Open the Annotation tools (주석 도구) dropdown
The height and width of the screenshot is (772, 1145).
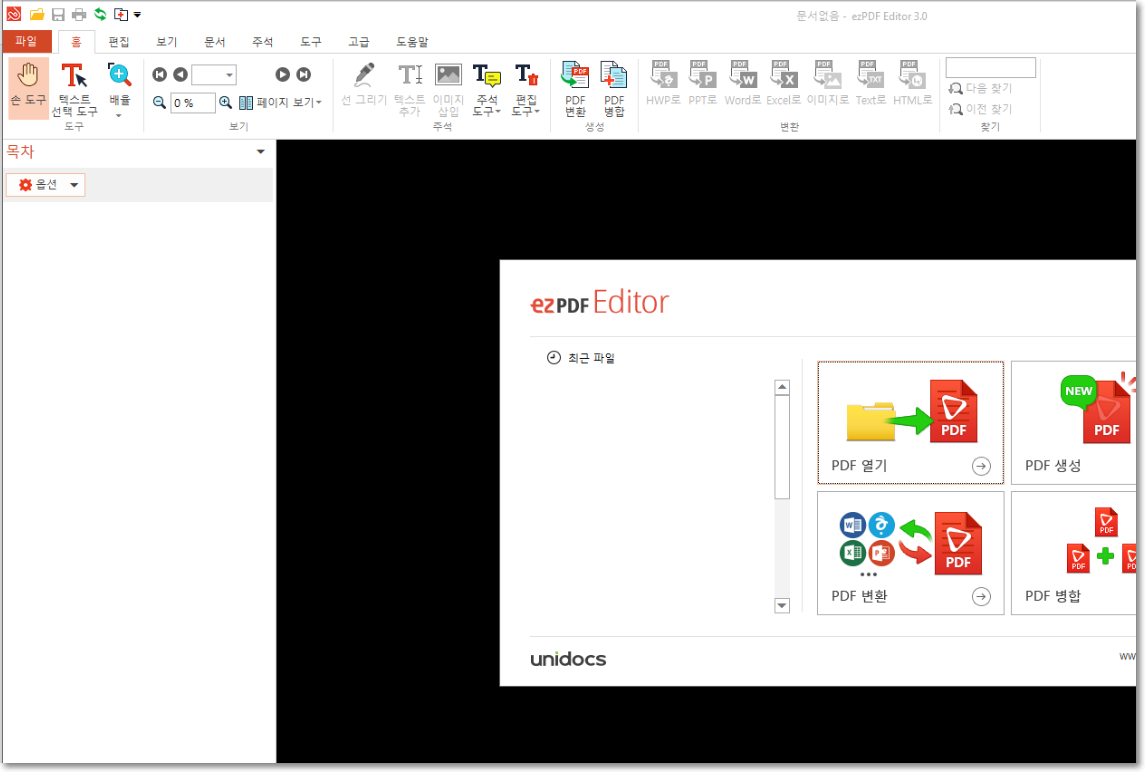click(486, 89)
